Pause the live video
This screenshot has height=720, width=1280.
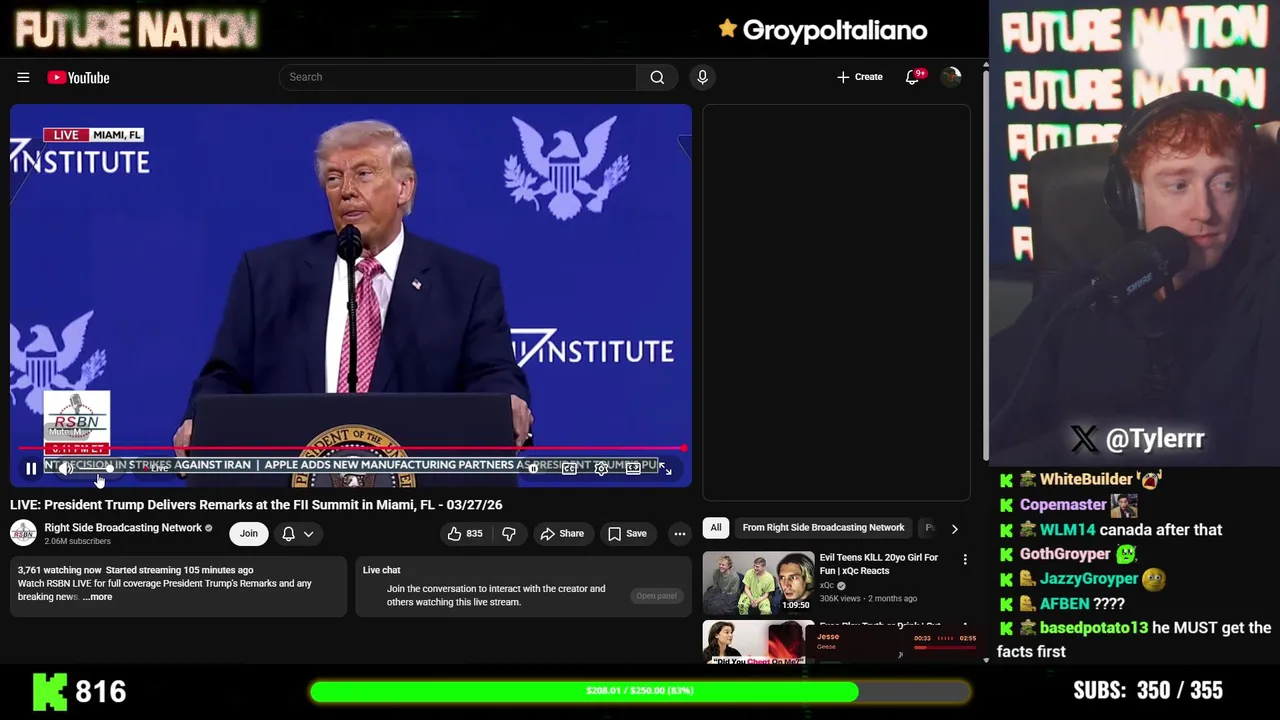(x=31, y=468)
